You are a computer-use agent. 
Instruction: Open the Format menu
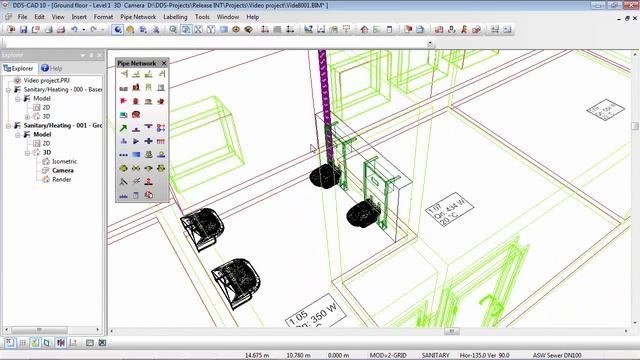(x=103, y=17)
